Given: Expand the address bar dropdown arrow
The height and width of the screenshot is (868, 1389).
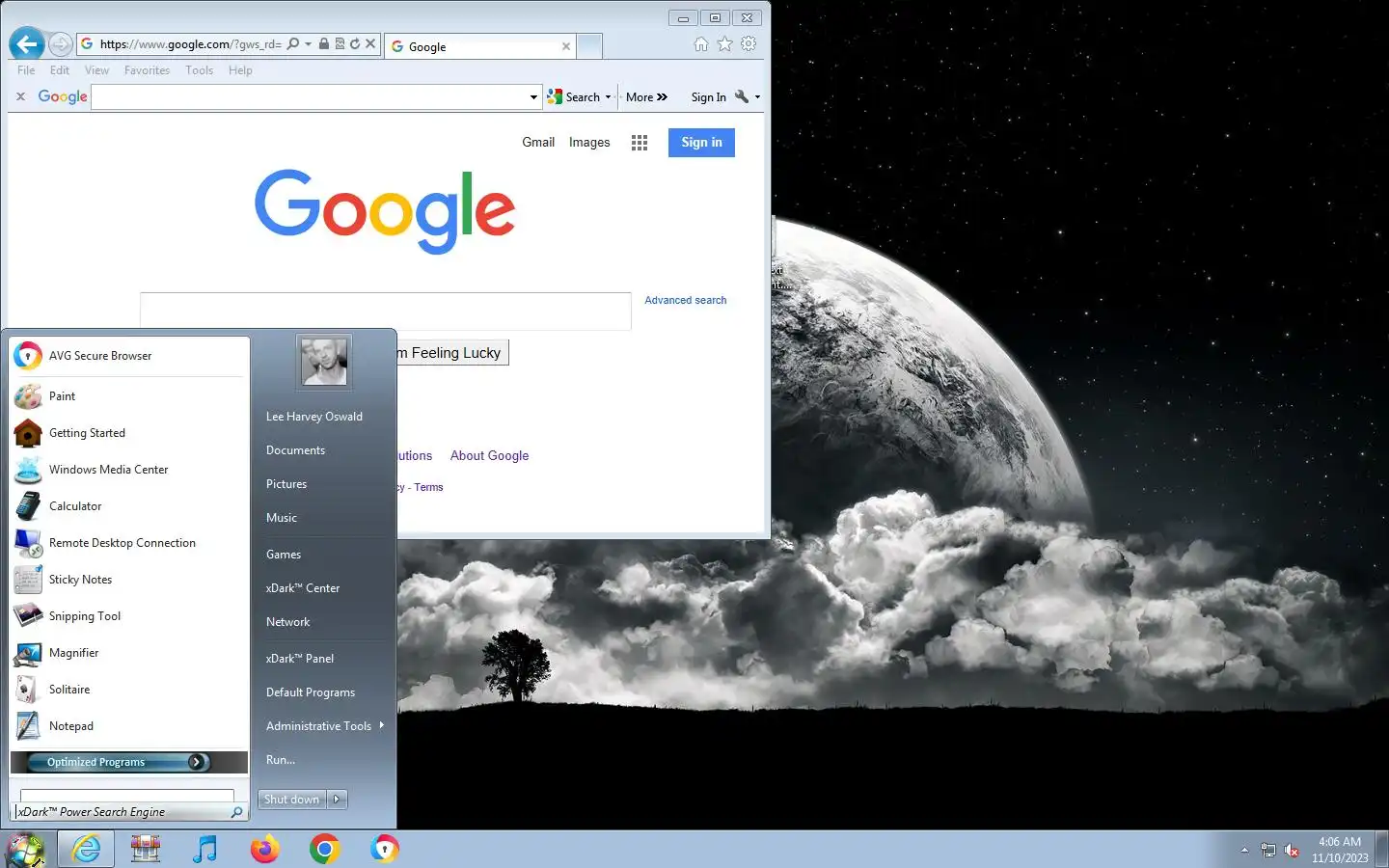Looking at the screenshot, I should click(x=309, y=44).
